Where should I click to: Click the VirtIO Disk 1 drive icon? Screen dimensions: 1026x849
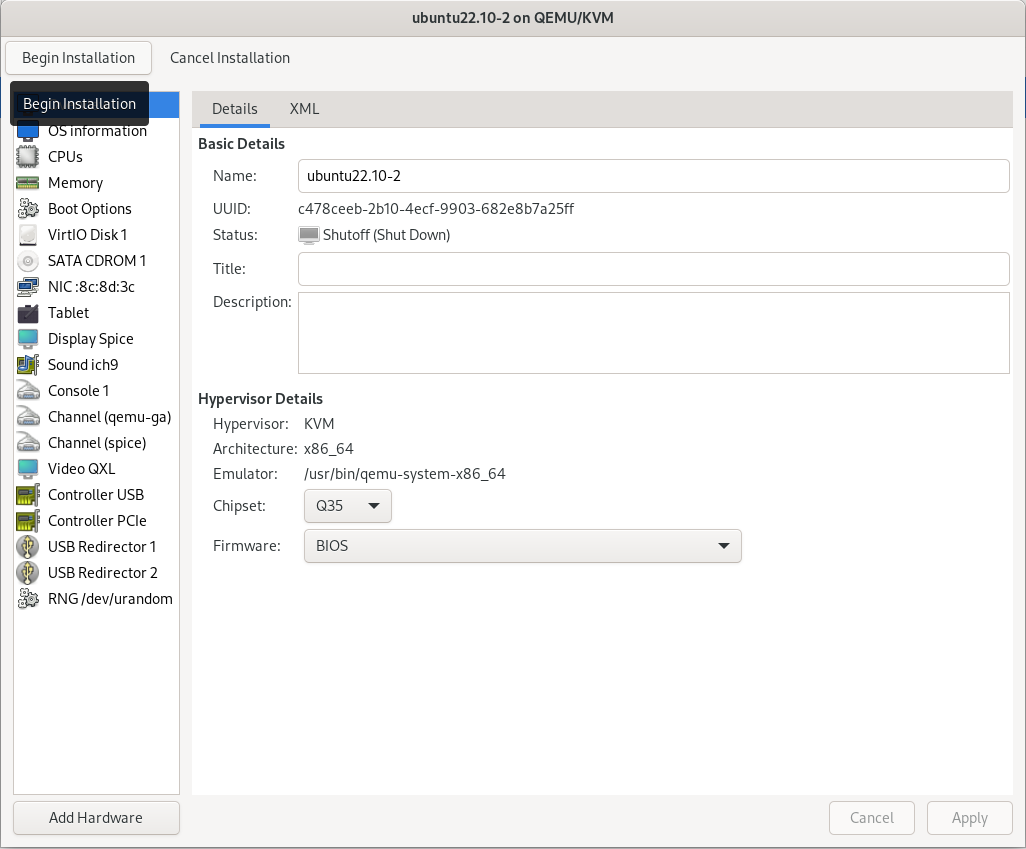(x=27, y=235)
